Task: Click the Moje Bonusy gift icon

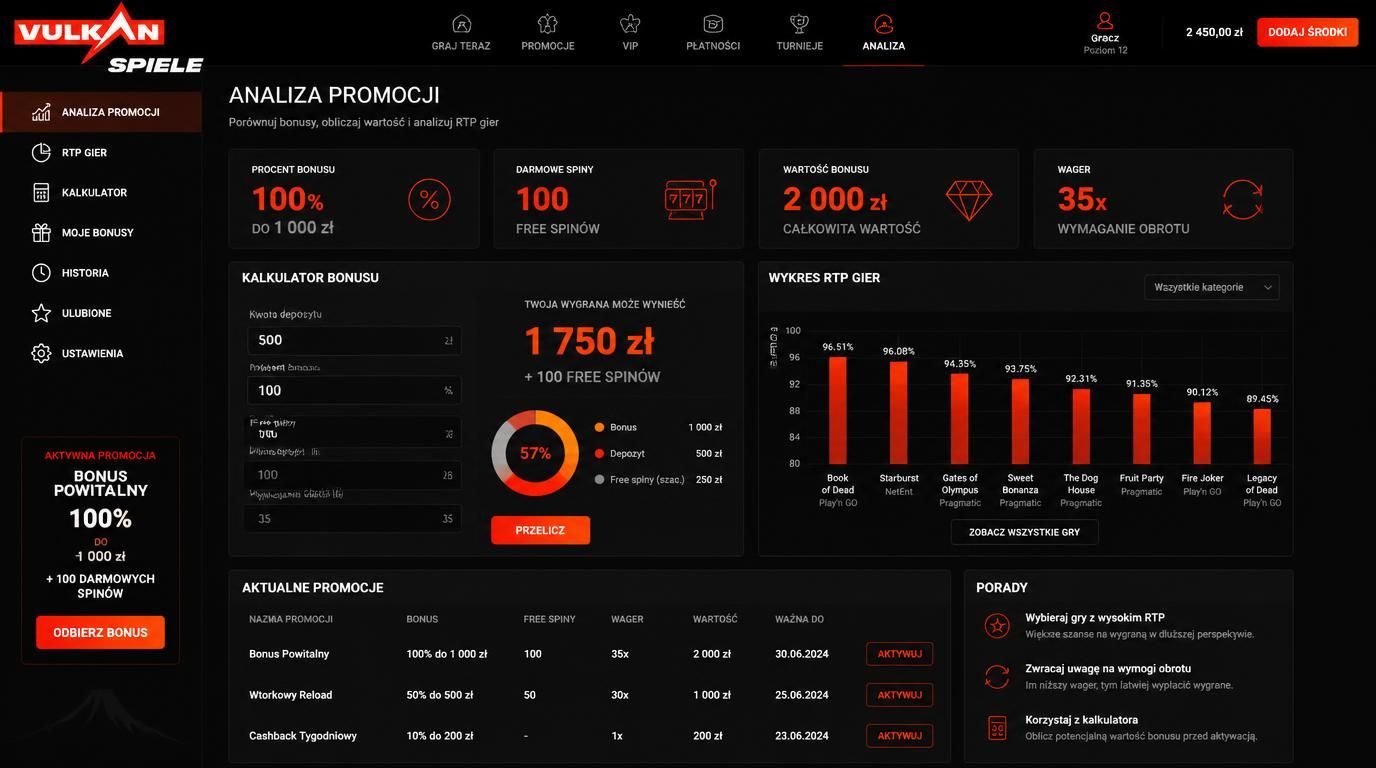Action: pyautogui.click(x=41, y=232)
